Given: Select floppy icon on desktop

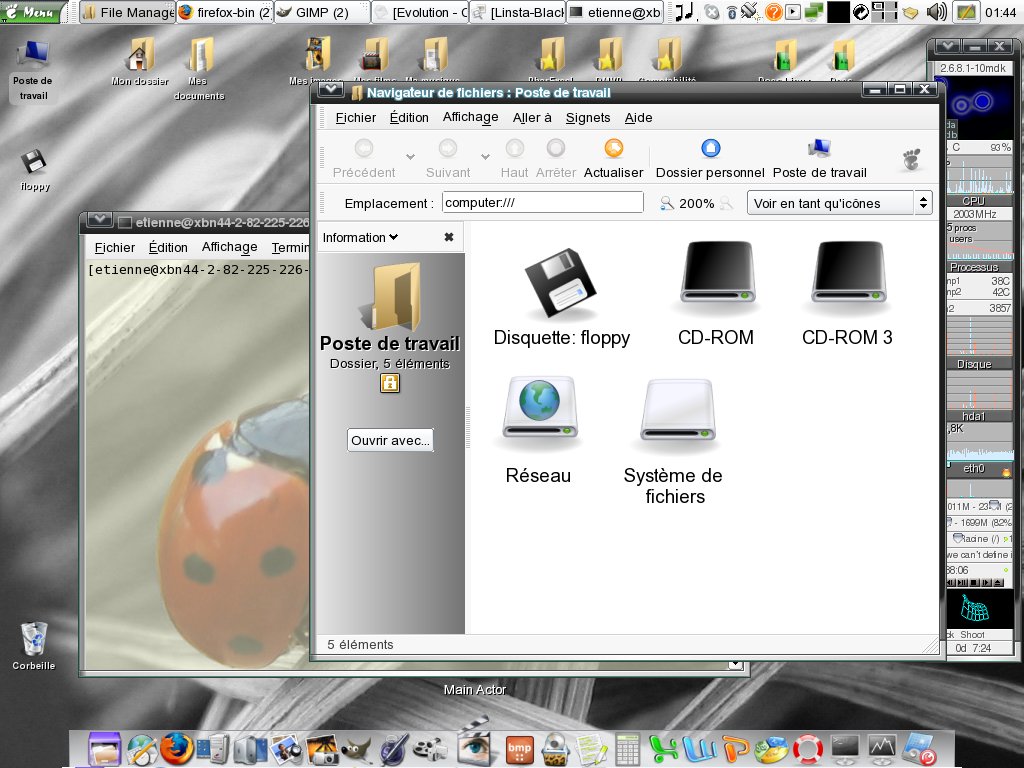Looking at the screenshot, I should tap(35, 170).
